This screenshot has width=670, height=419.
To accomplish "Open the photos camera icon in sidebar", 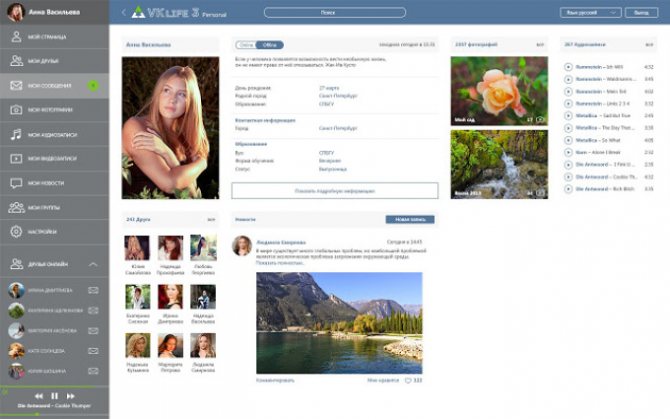I will pos(16,110).
